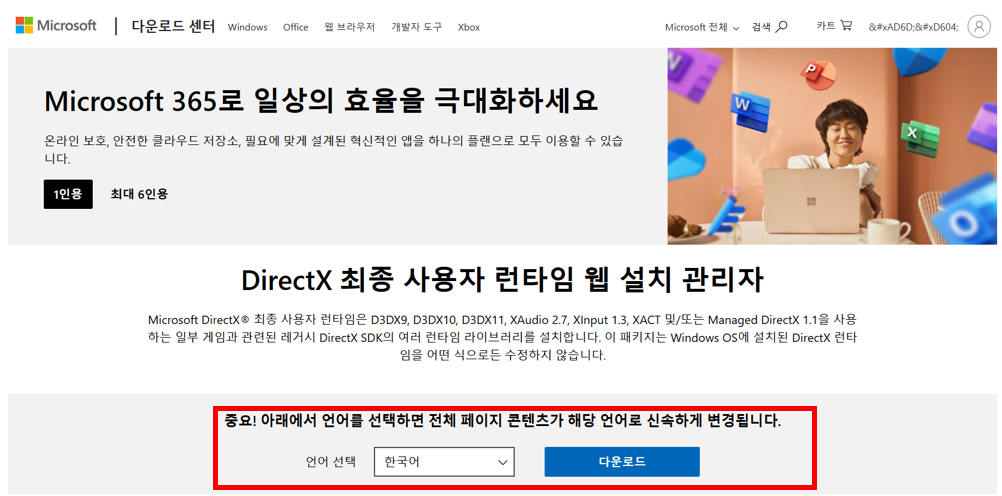Select the 최대 6인용 plan tab
This screenshot has height=496, width=1002.
pos(139,194)
